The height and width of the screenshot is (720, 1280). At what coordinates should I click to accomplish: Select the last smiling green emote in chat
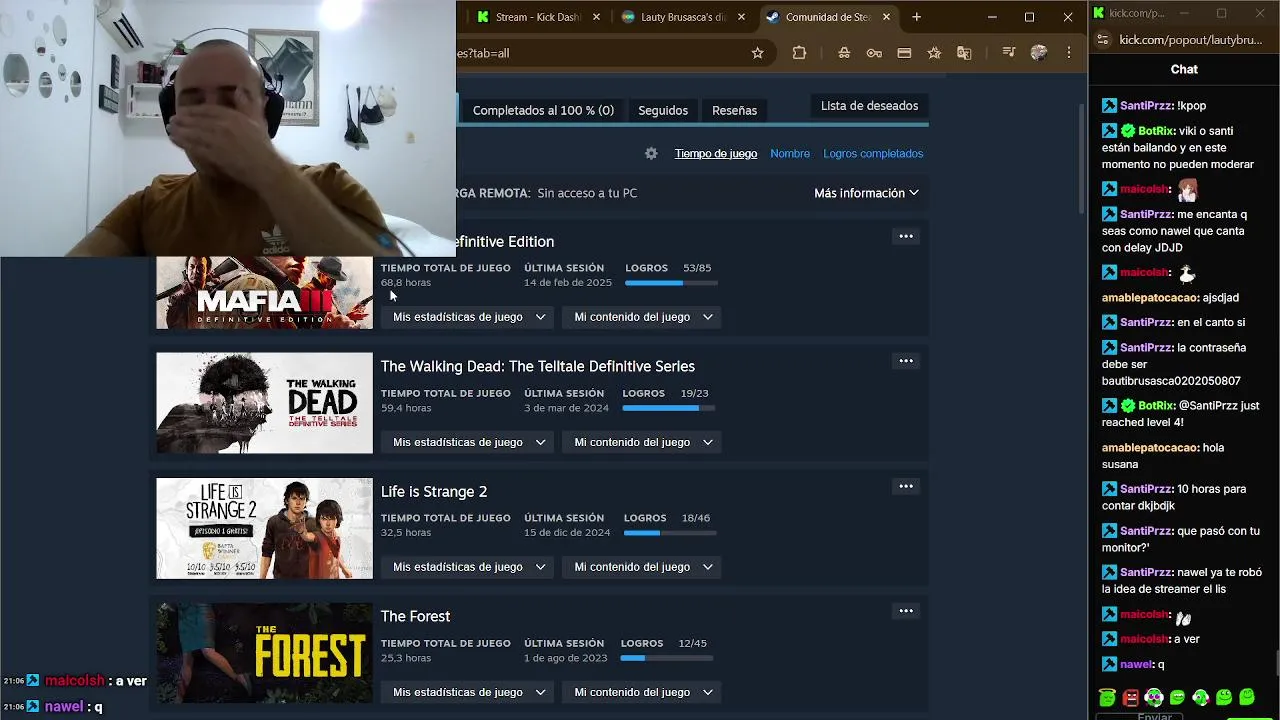tap(1247, 698)
